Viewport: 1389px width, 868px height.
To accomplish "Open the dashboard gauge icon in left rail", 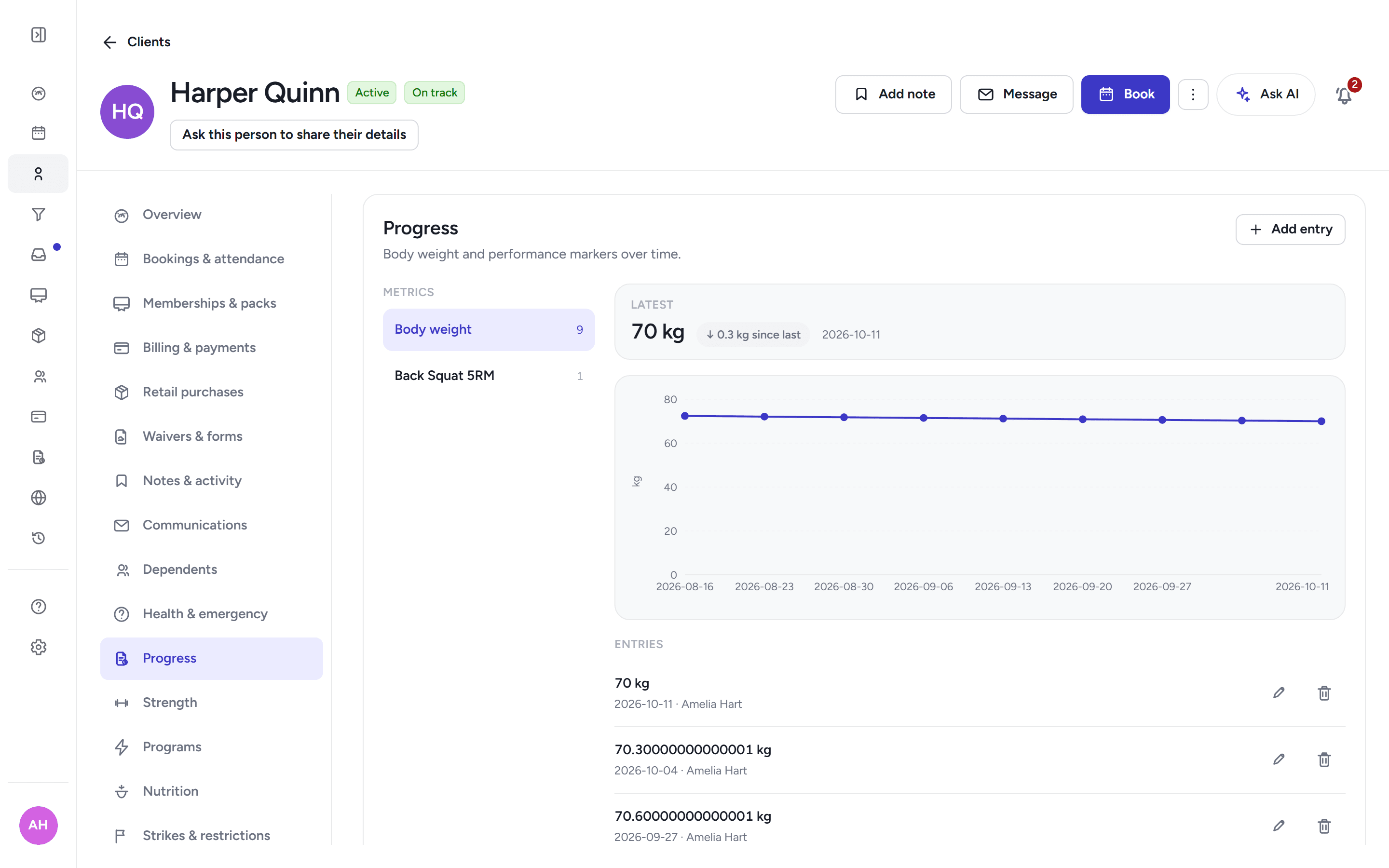I will click(39, 93).
